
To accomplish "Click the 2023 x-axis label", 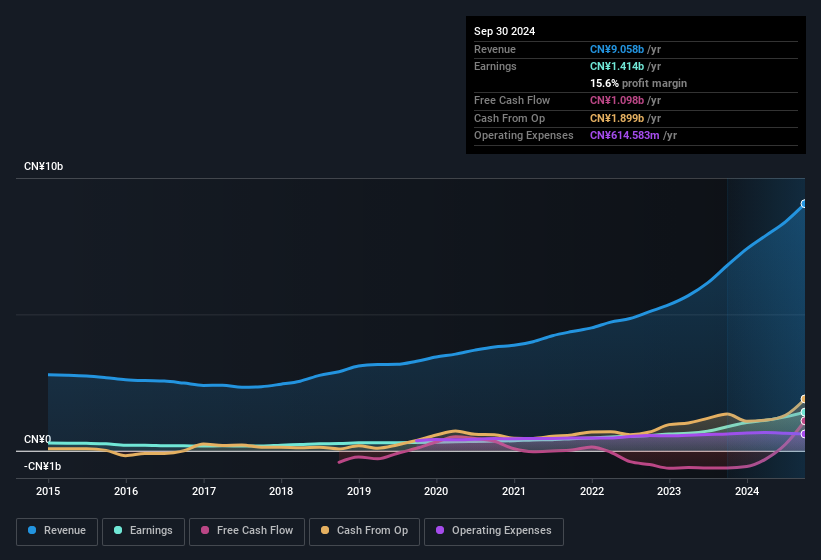I will coord(669,491).
